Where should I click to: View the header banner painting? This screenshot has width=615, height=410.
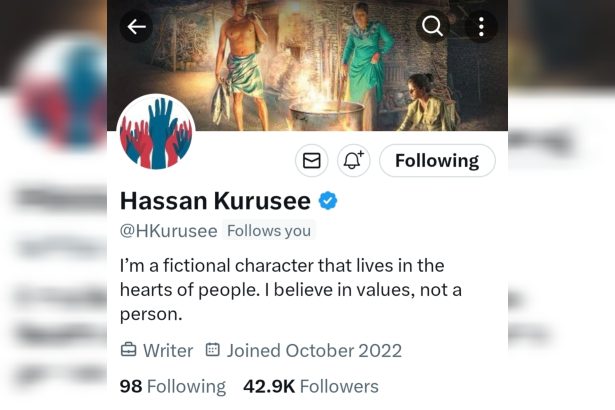pos(308,65)
